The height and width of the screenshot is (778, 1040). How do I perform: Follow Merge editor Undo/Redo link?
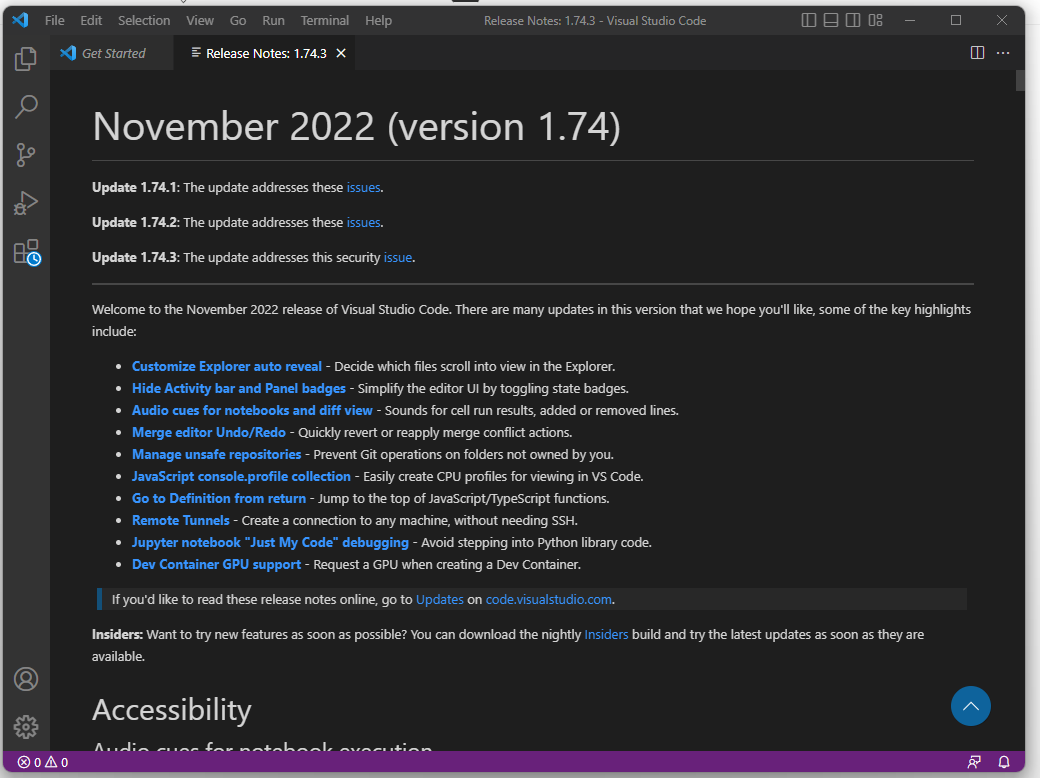209,432
